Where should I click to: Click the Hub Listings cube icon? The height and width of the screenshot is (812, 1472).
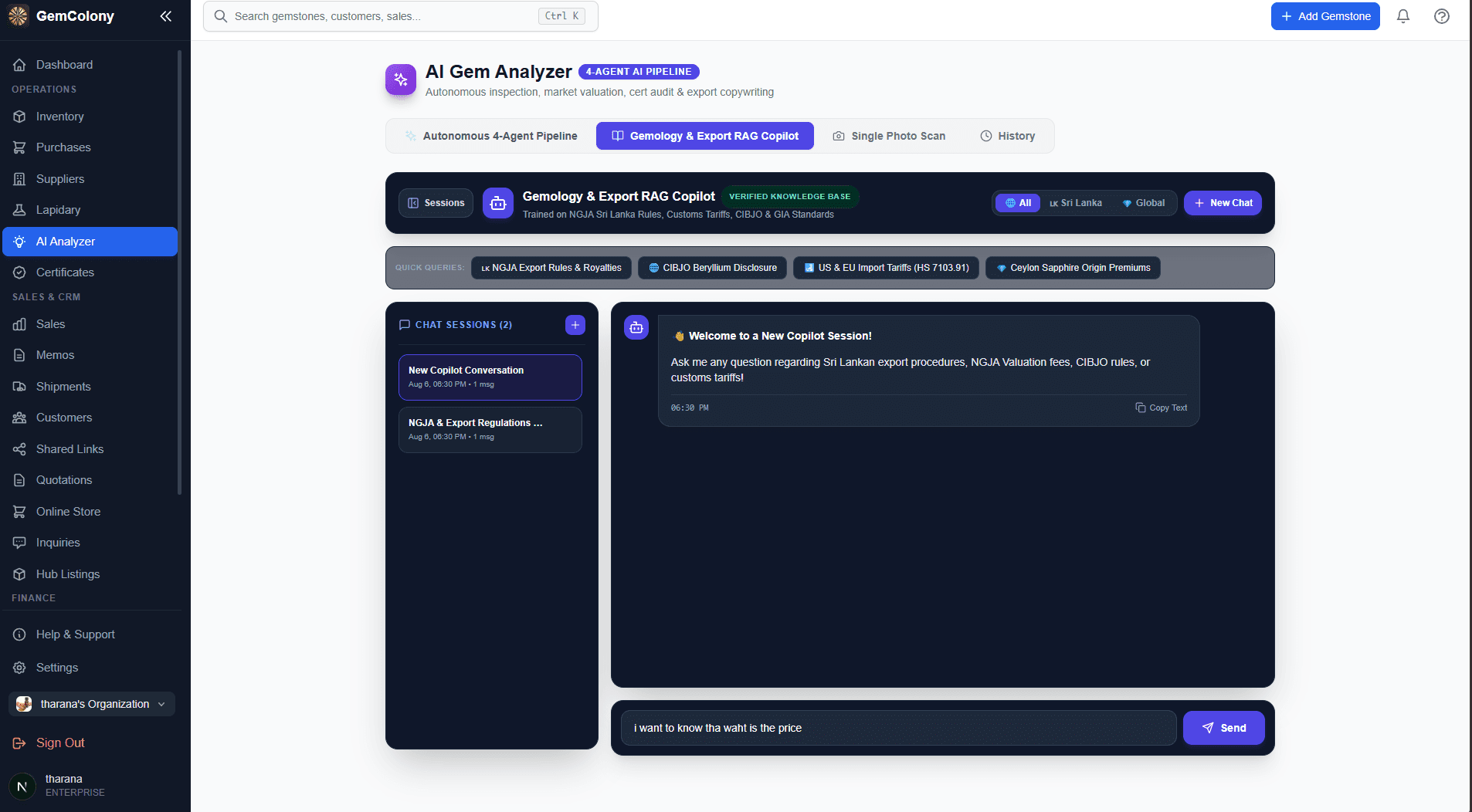19,574
